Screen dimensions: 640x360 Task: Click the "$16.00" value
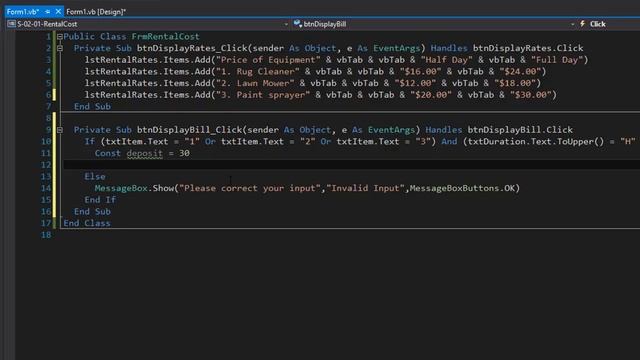420,71
